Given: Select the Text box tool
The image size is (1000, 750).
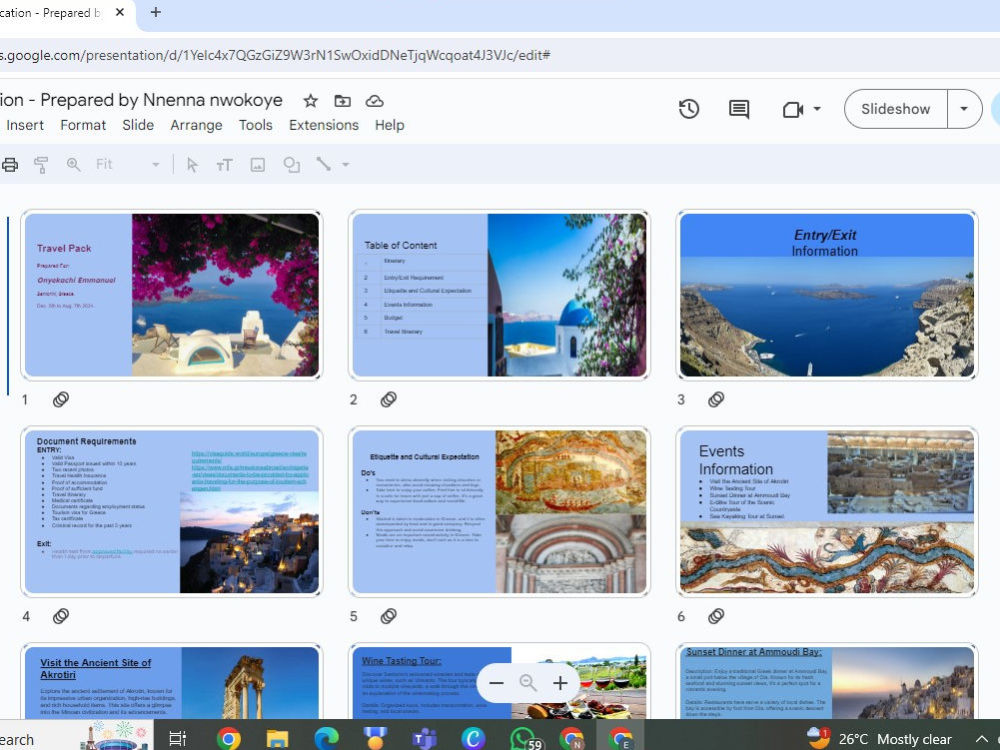Looking at the screenshot, I should (x=224, y=165).
